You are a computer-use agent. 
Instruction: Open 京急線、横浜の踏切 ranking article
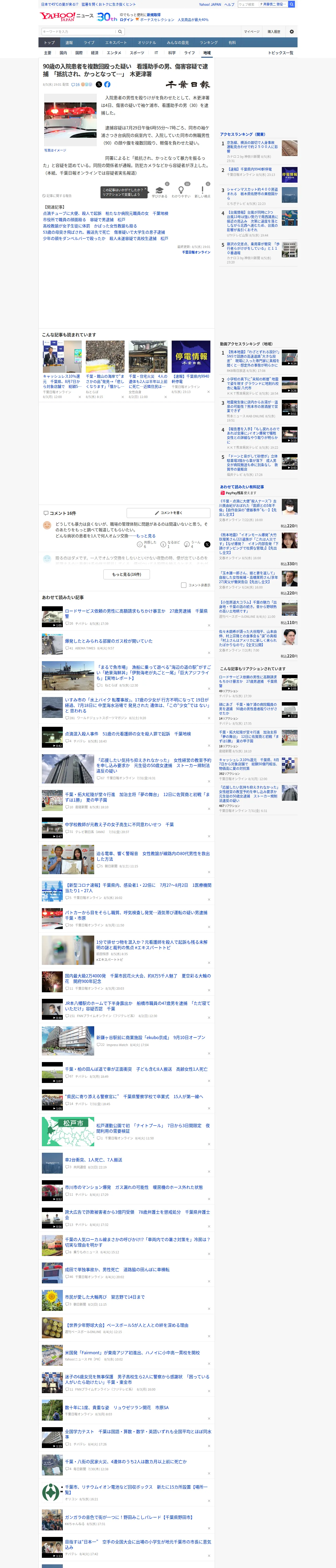pyautogui.click(x=253, y=147)
